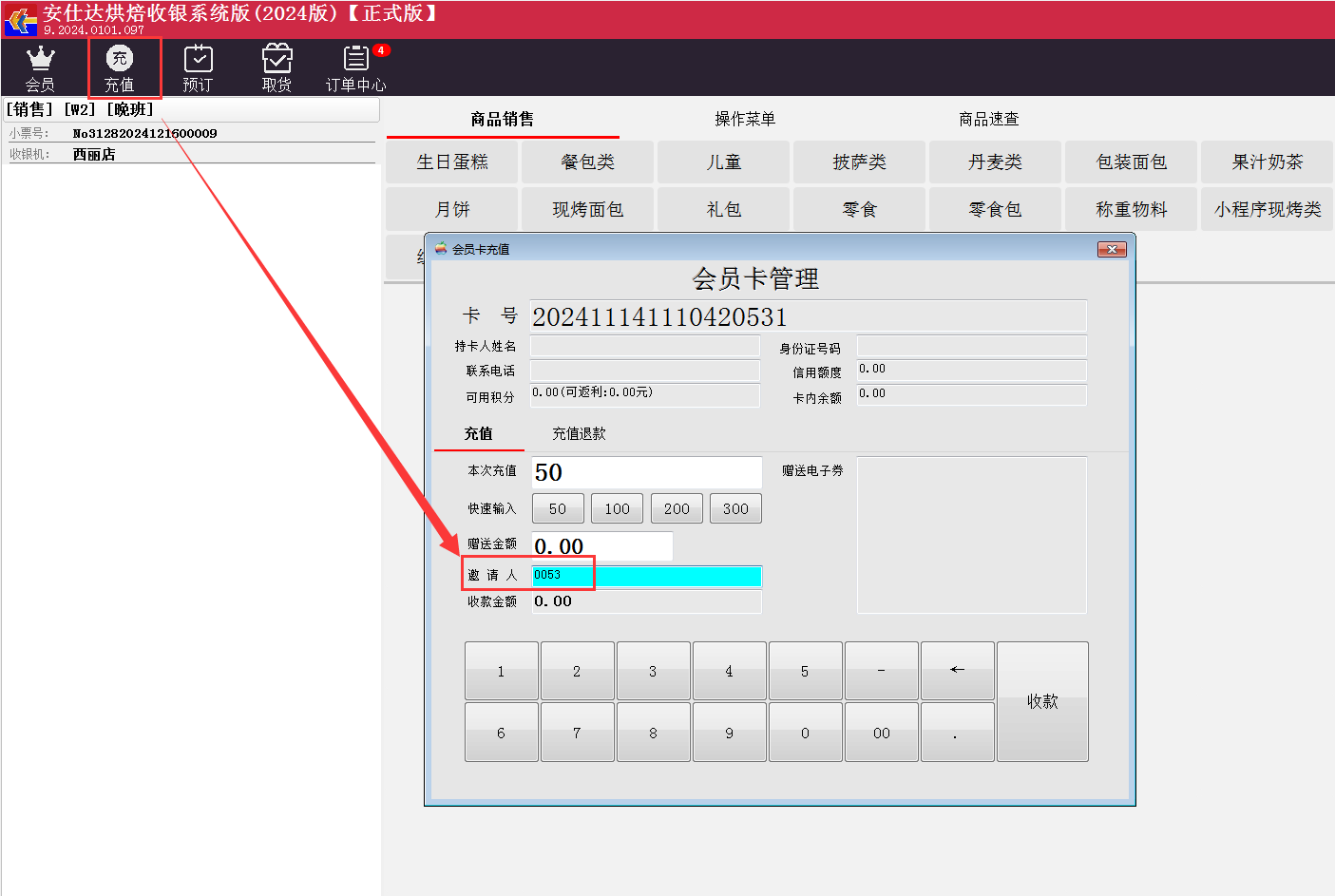1335x896 pixels.
Task: Click the 赠送金额 field
Action: click(601, 546)
